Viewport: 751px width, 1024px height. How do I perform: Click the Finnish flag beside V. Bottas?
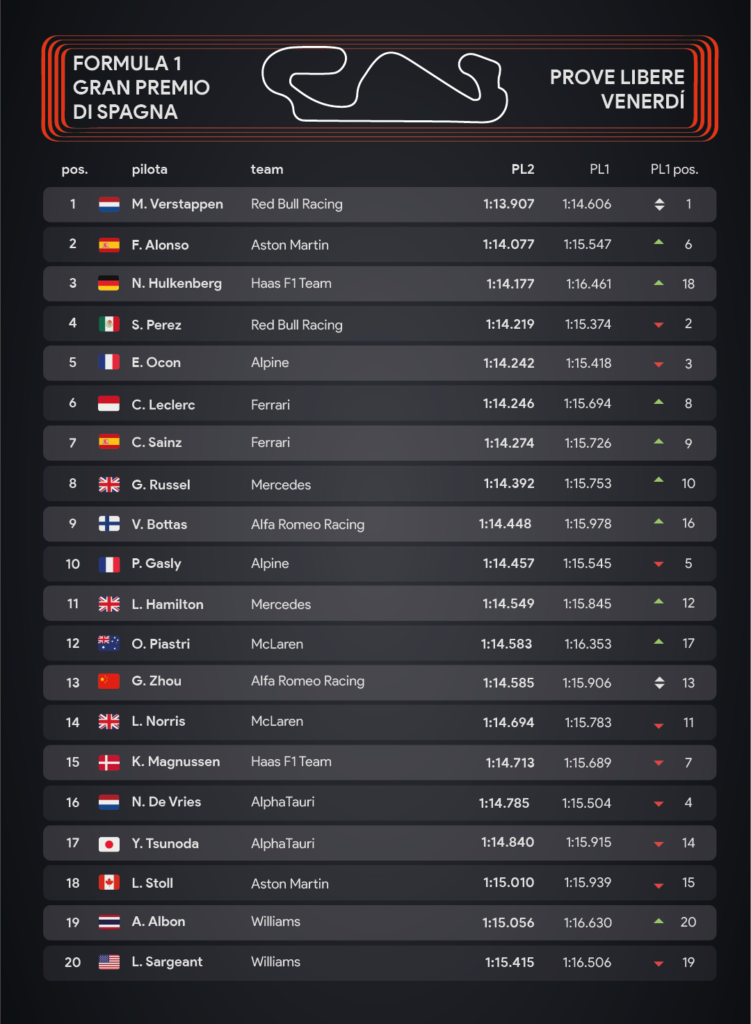tap(109, 524)
